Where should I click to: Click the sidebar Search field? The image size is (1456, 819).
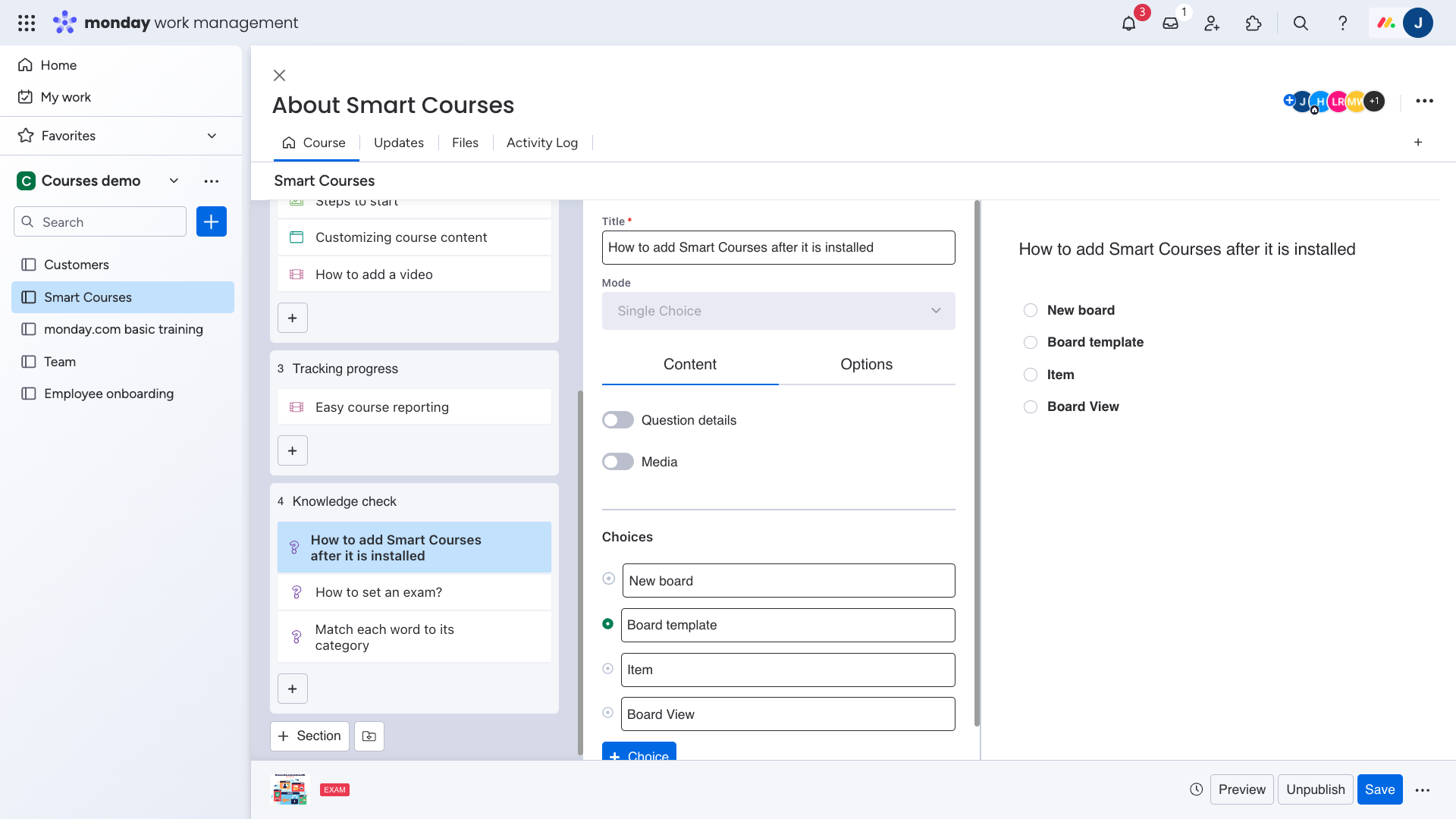coord(100,221)
